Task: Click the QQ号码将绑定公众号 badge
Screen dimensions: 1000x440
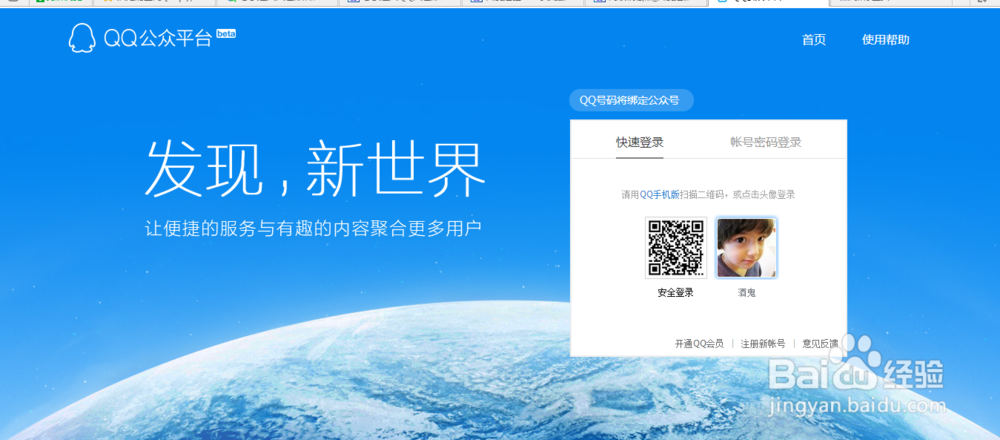Action: pos(629,100)
